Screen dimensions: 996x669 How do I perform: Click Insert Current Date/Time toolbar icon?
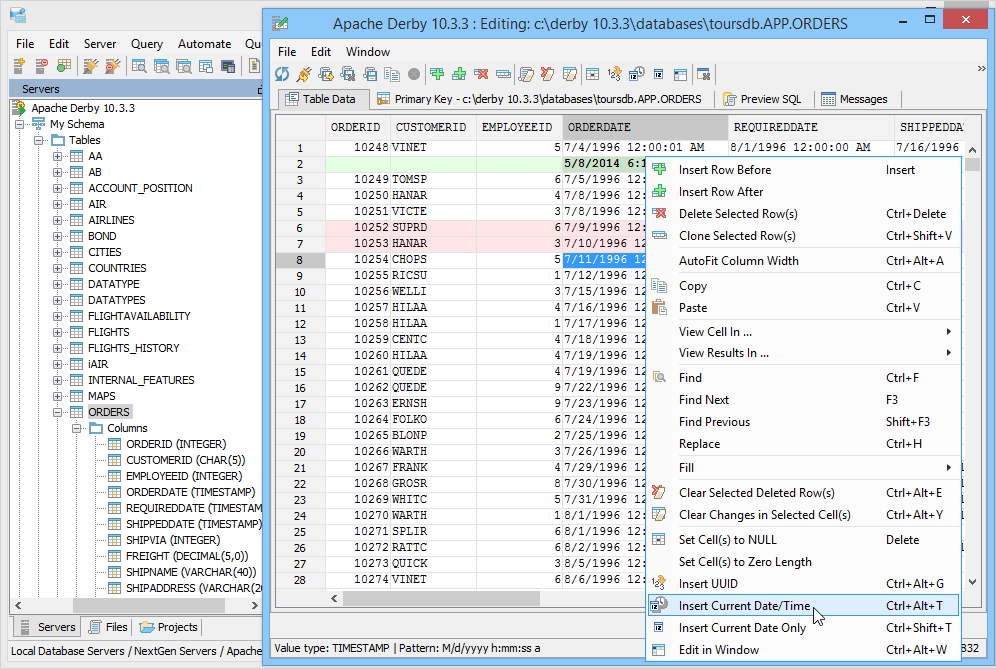tap(636, 74)
